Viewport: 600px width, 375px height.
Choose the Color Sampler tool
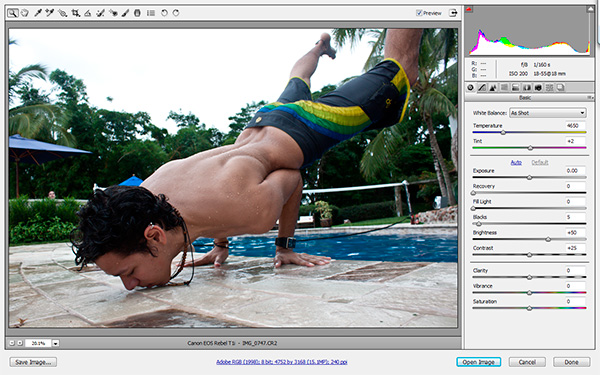click(50, 13)
